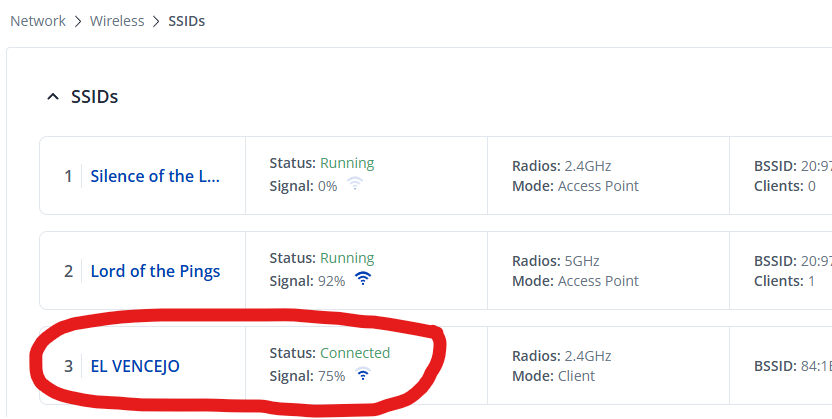Click the SSIDs section heading
The width and height of the screenshot is (832, 419).
click(x=95, y=97)
